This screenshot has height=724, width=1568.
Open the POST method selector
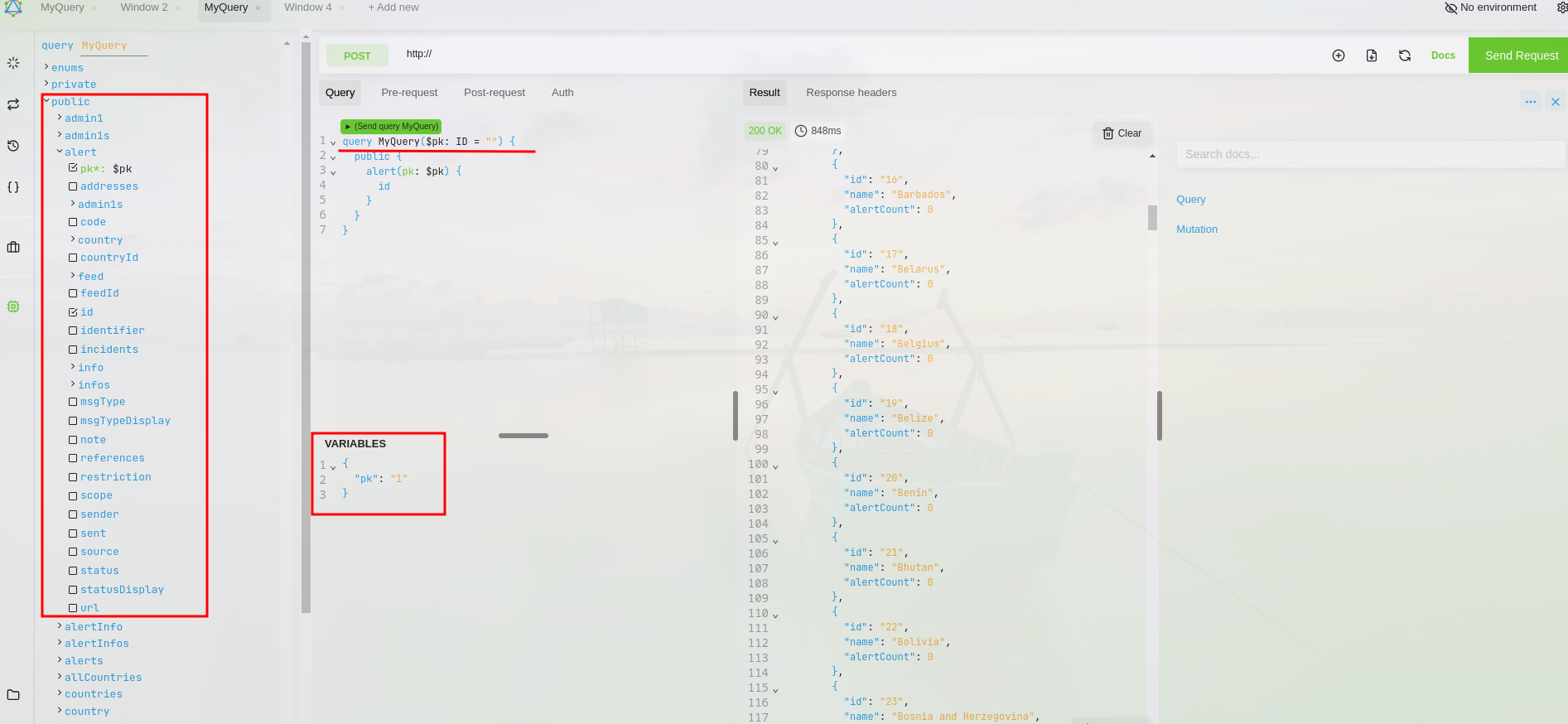pyautogui.click(x=357, y=56)
